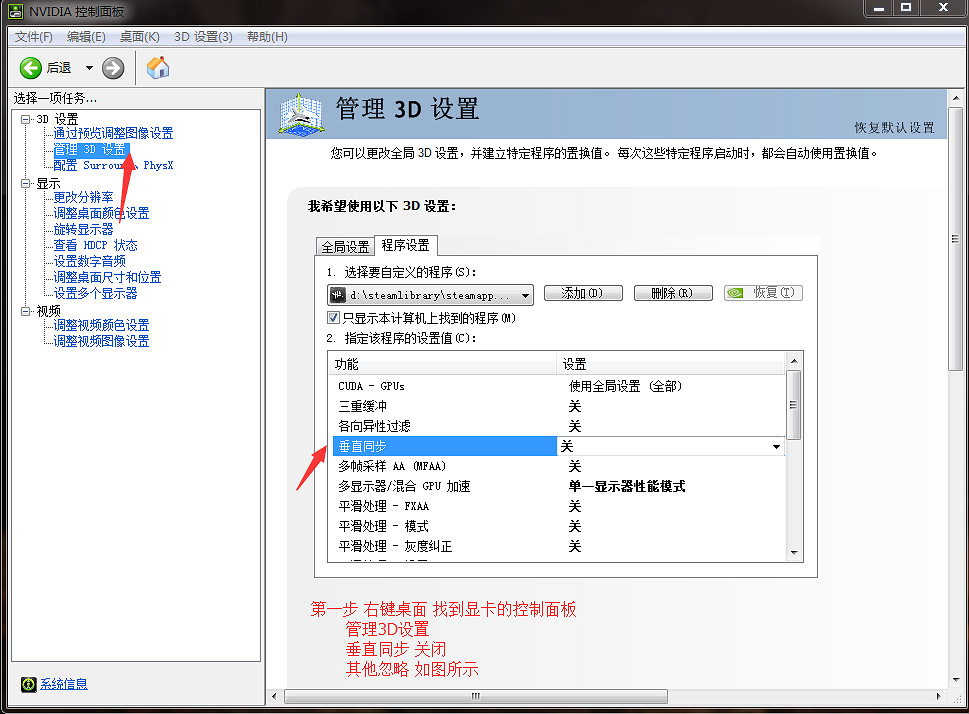The width and height of the screenshot is (969, 714).
Task: Click the 管理 3D 设置 header icon
Action: pos(301,114)
